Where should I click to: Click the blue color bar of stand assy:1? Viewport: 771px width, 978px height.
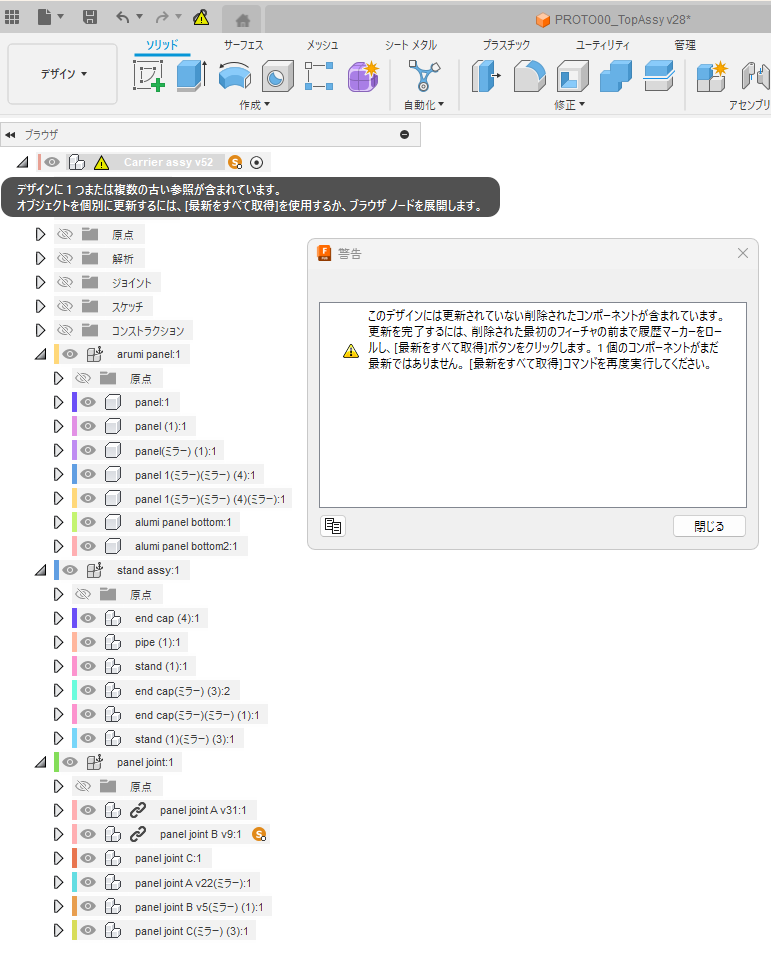coord(56,570)
